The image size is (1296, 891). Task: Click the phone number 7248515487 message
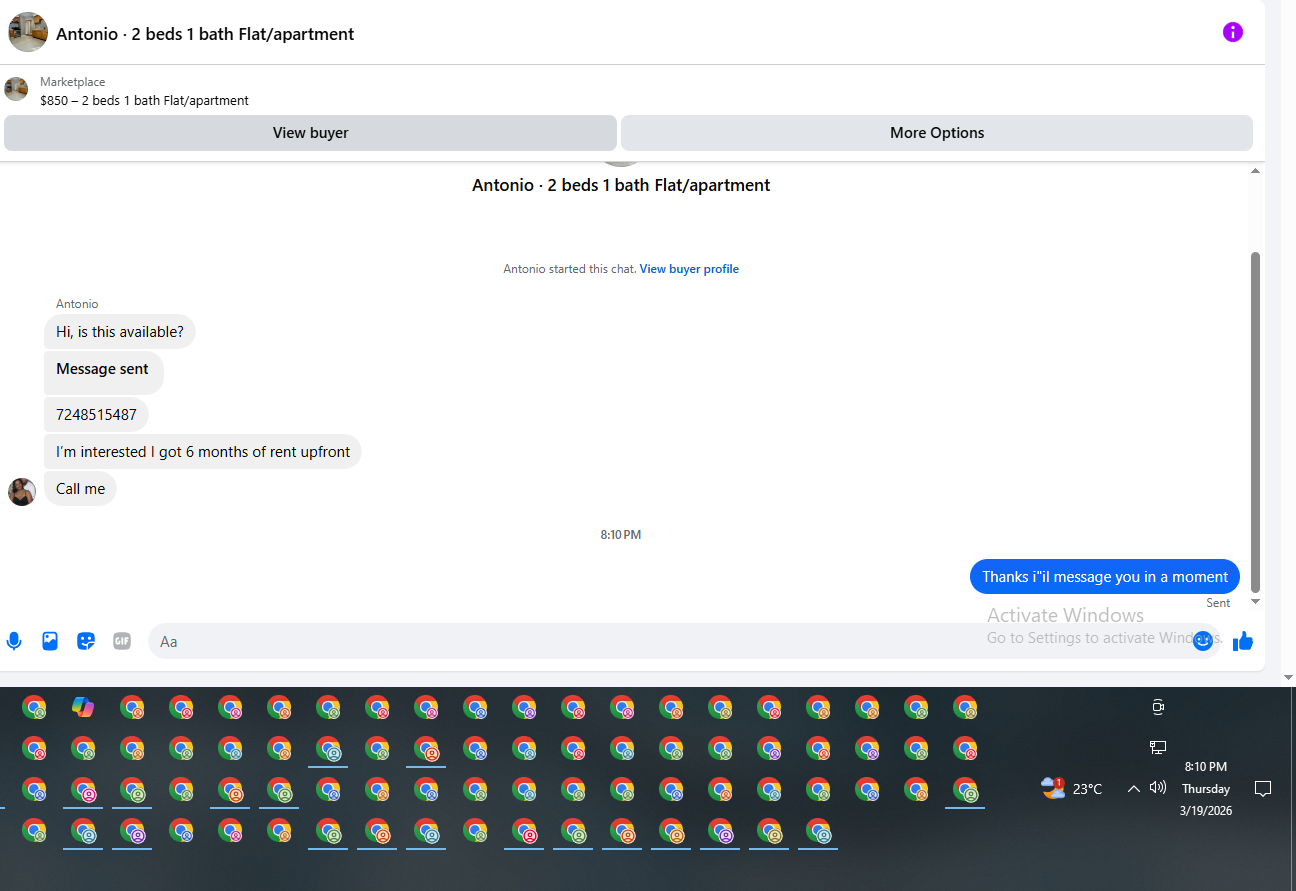(96, 414)
